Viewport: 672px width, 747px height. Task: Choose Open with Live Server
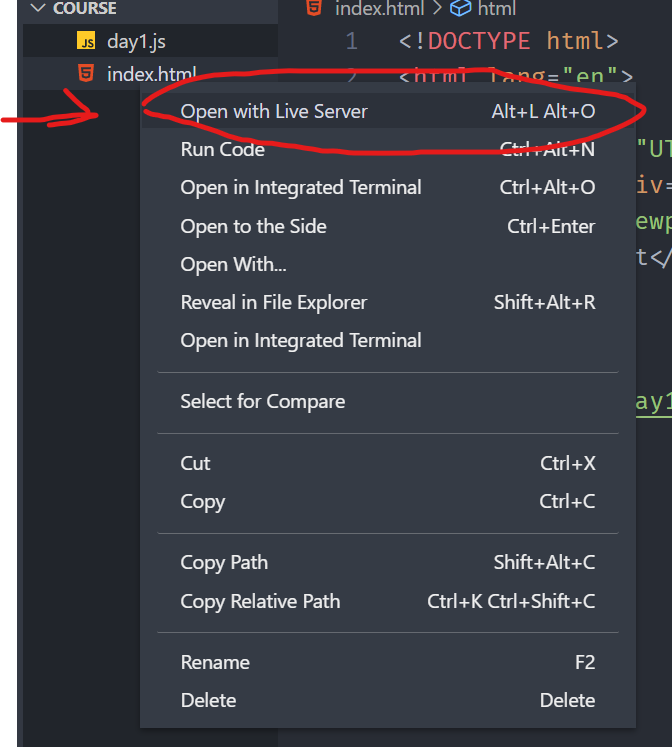click(x=388, y=111)
